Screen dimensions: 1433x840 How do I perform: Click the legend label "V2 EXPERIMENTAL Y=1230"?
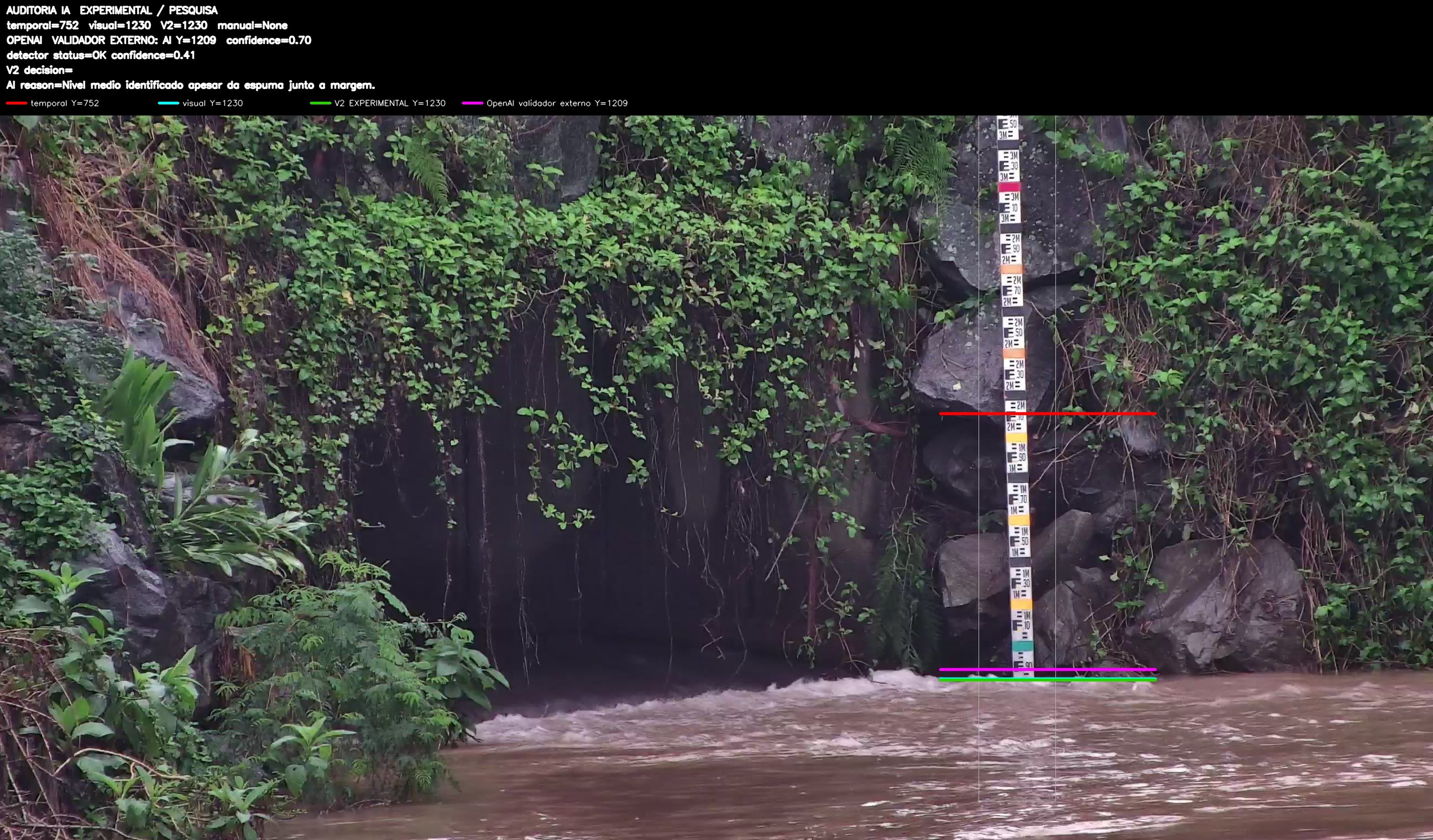390,103
